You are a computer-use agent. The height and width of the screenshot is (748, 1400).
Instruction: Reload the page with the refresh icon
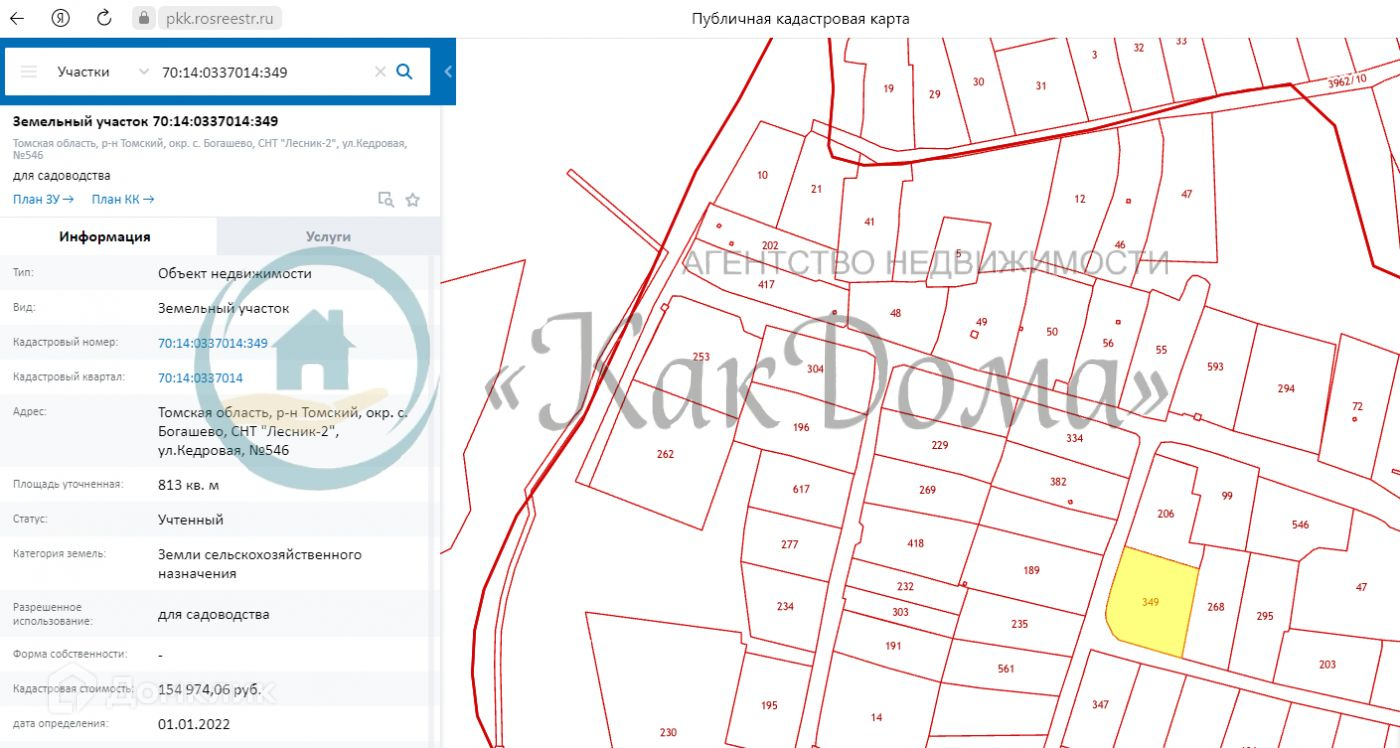pyautogui.click(x=103, y=18)
